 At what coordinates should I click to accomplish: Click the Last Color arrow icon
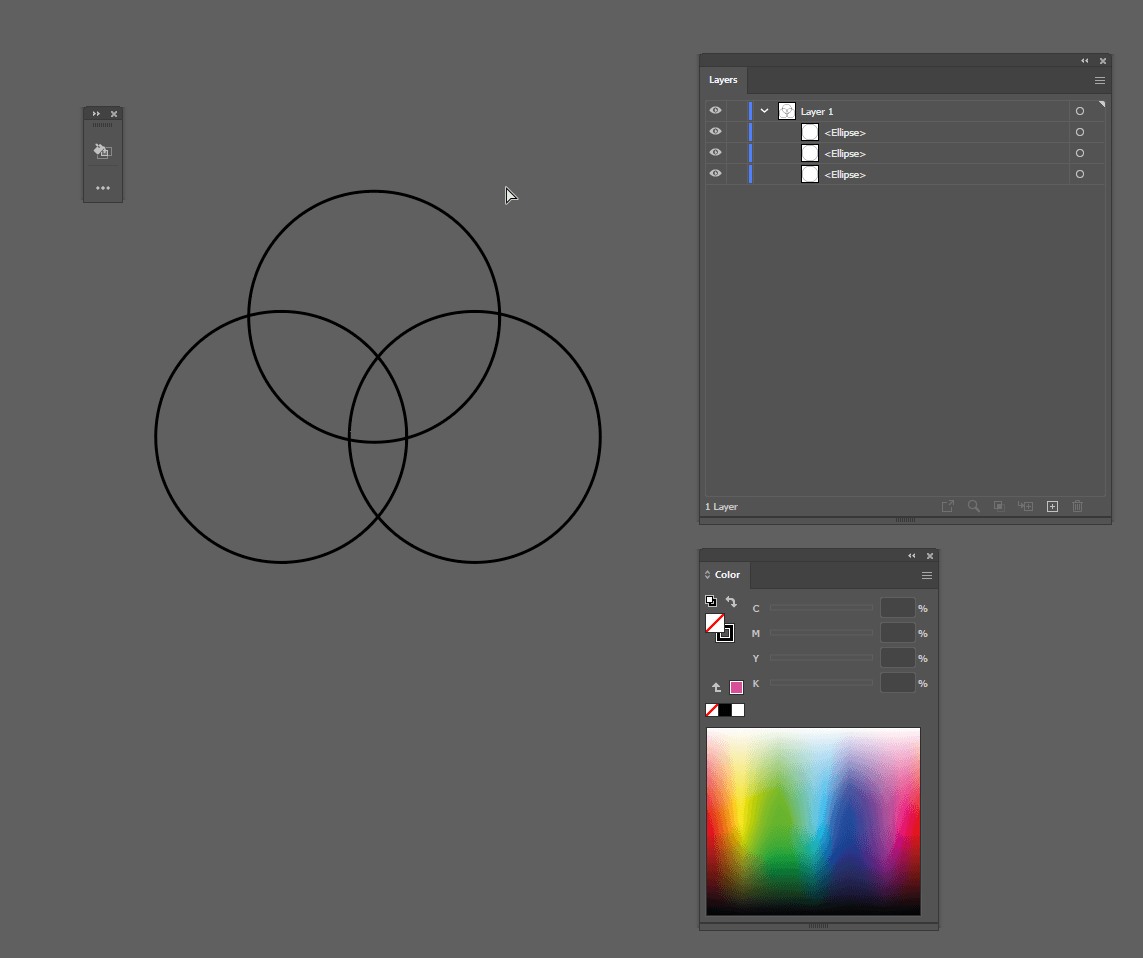717,688
